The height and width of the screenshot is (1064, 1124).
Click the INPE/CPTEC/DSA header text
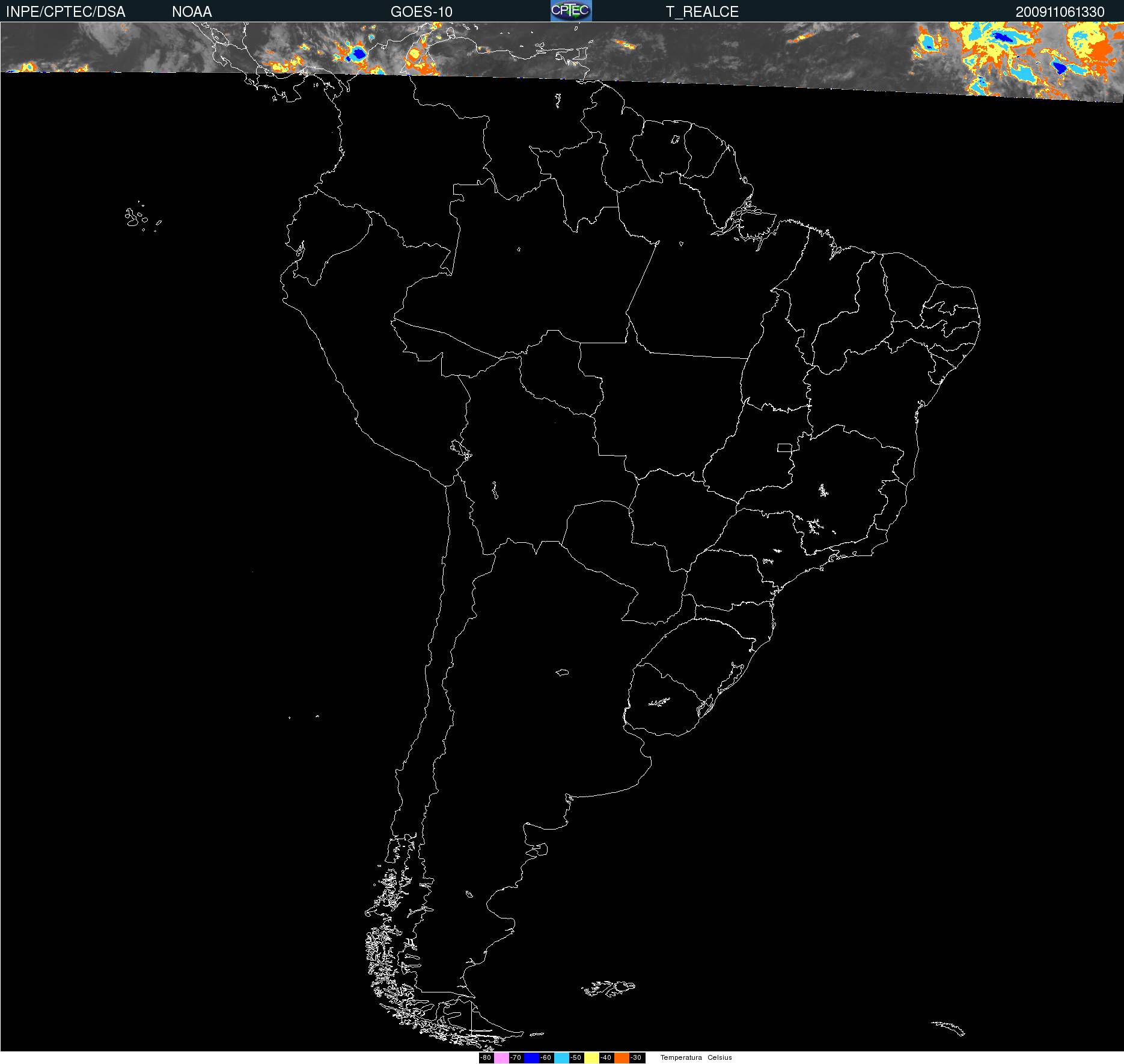click(66, 12)
